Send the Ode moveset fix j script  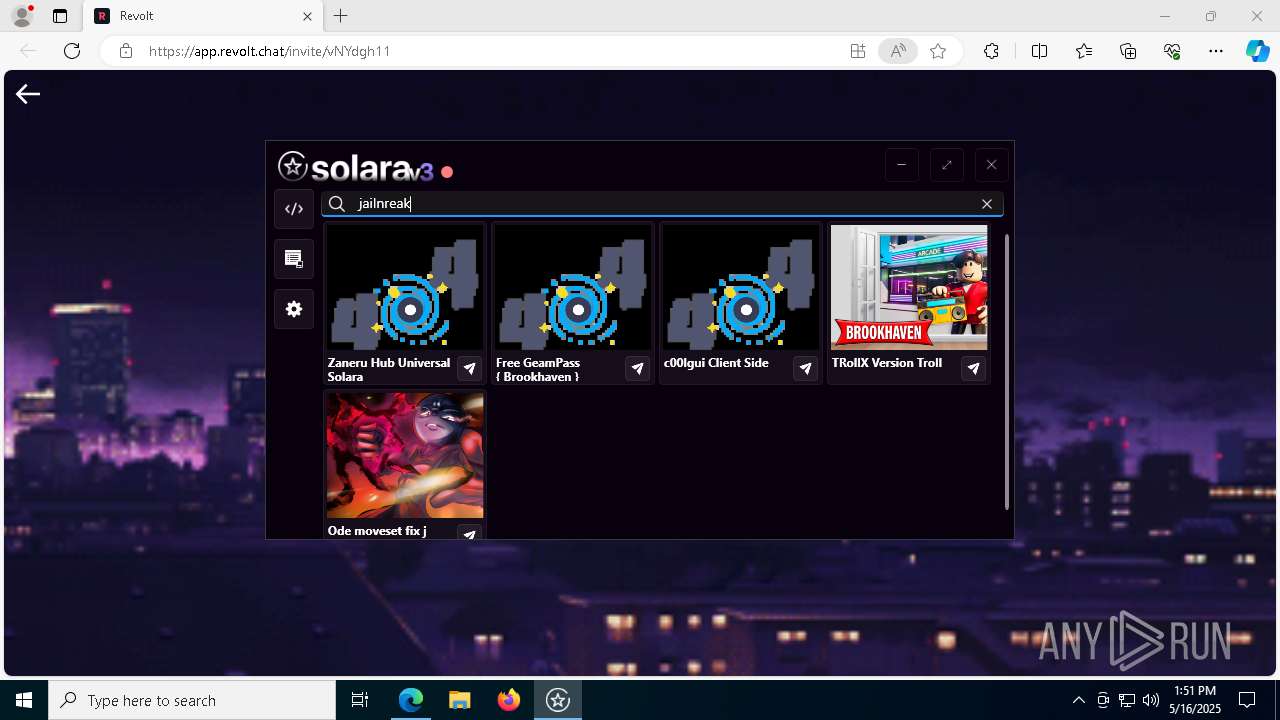coord(469,533)
